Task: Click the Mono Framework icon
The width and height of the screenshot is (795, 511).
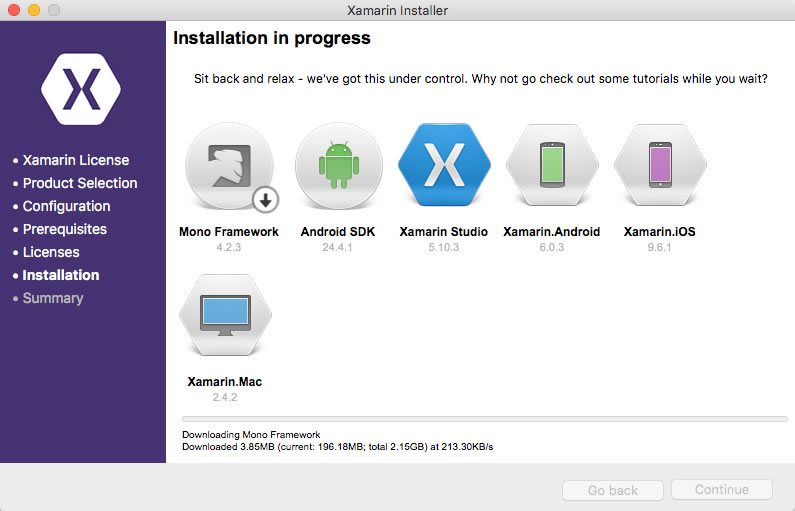Action: tap(229, 169)
